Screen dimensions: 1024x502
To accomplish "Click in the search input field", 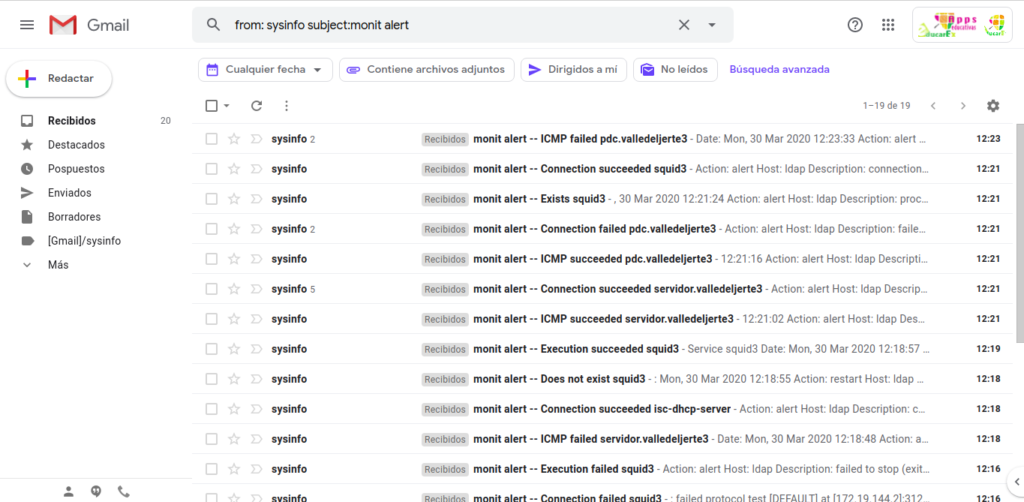I will coord(451,25).
